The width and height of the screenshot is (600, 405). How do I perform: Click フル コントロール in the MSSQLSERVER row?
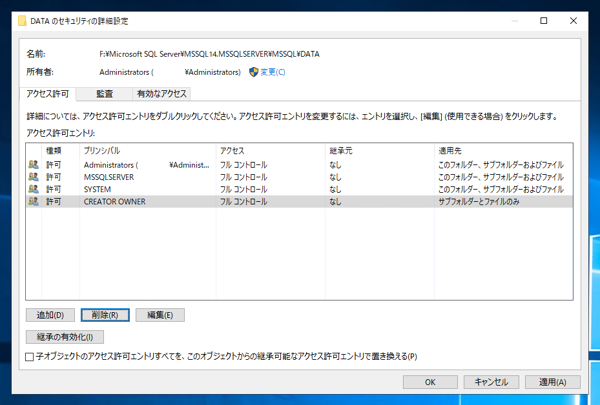pyautogui.click(x=243, y=177)
